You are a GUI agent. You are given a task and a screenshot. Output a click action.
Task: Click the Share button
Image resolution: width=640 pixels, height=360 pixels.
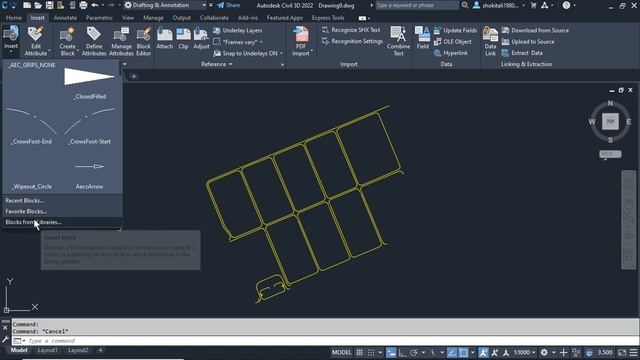(x=229, y=5)
